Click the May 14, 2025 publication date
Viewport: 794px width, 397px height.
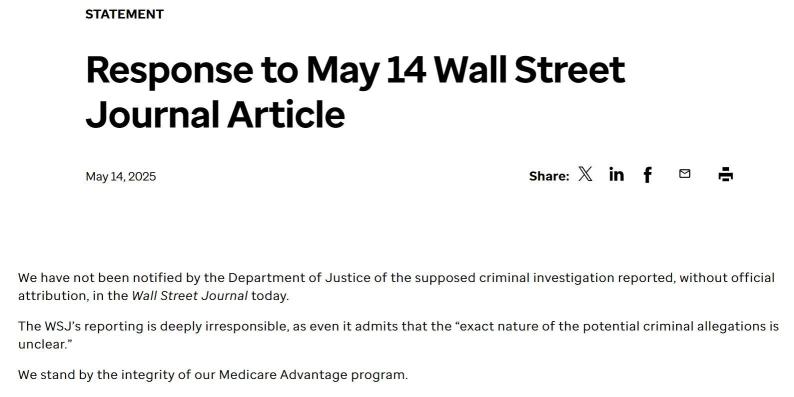pyautogui.click(x=121, y=176)
